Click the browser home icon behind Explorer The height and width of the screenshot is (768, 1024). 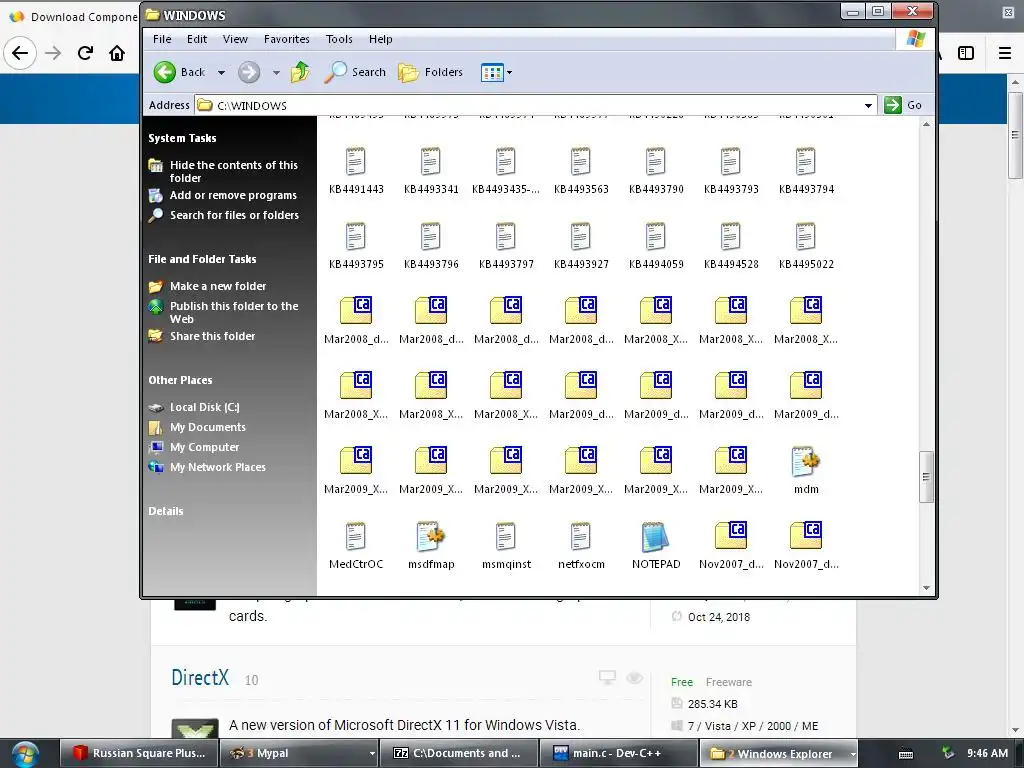pyautogui.click(x=117, y=53)
